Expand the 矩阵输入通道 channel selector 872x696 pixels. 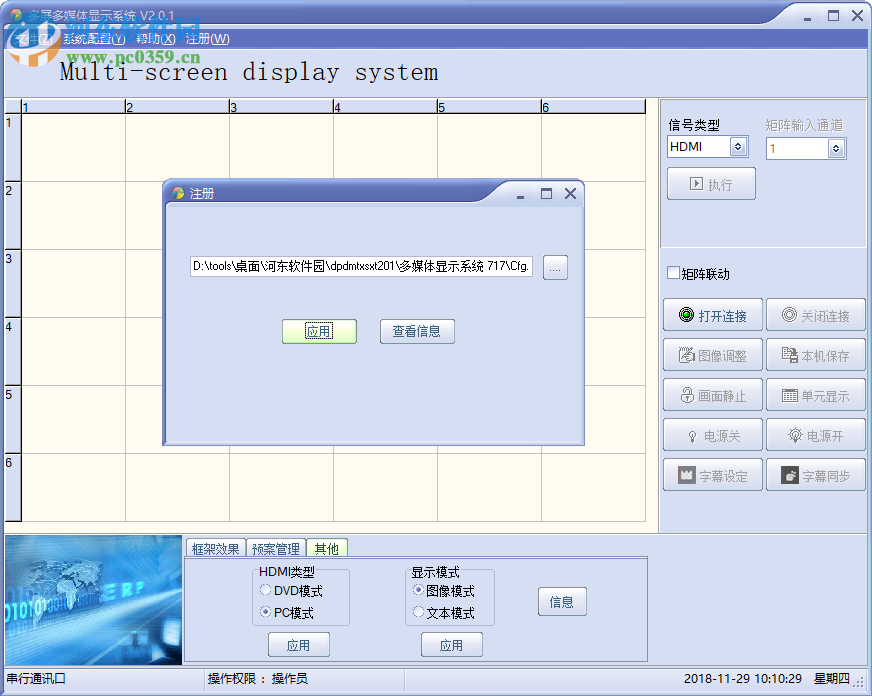click(834, 146)
